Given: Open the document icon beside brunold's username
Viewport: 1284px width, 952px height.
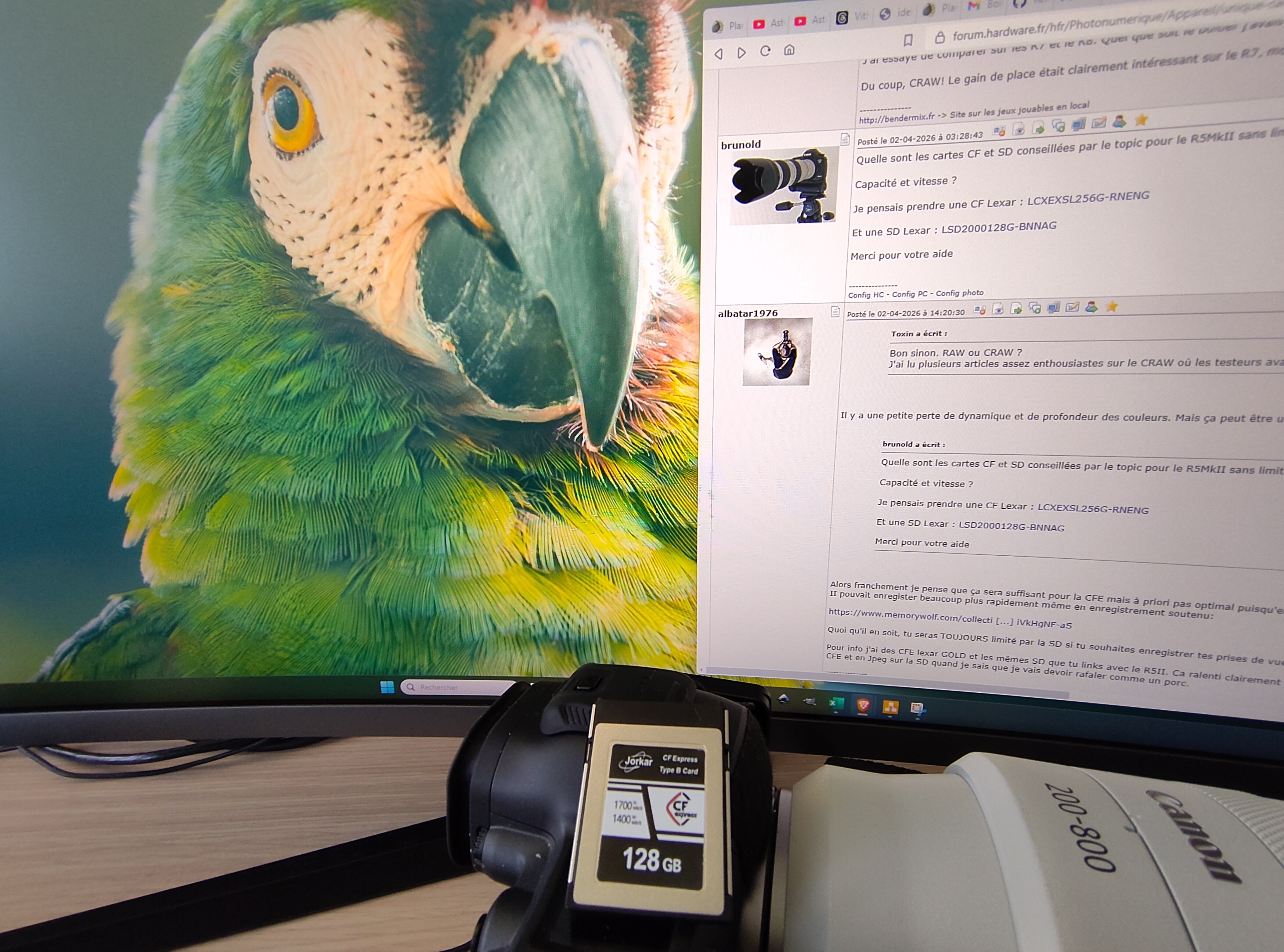Looking at the screenshot, I should click(x=845, y=139).
